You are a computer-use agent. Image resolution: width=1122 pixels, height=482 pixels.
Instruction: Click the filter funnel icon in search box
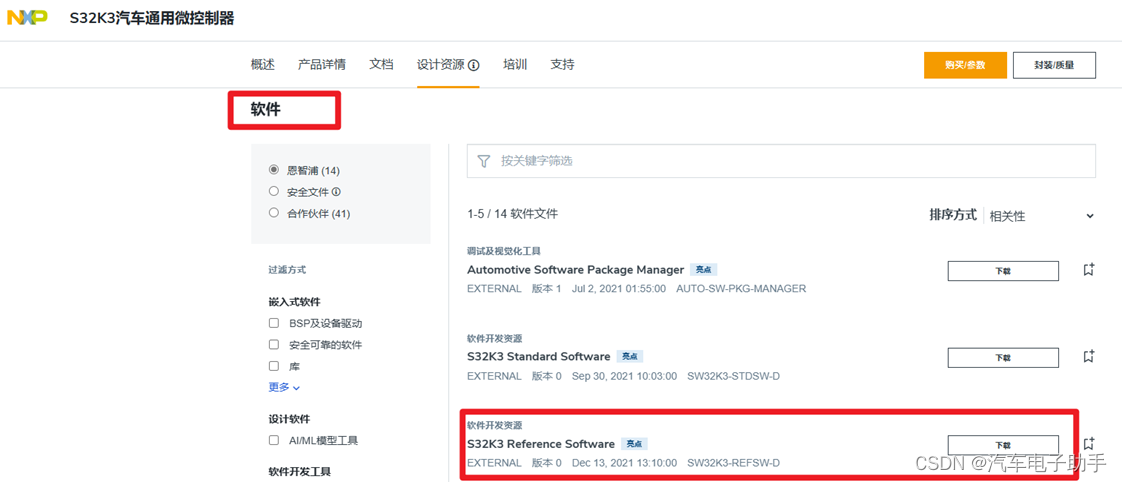[x=484, y=161]
